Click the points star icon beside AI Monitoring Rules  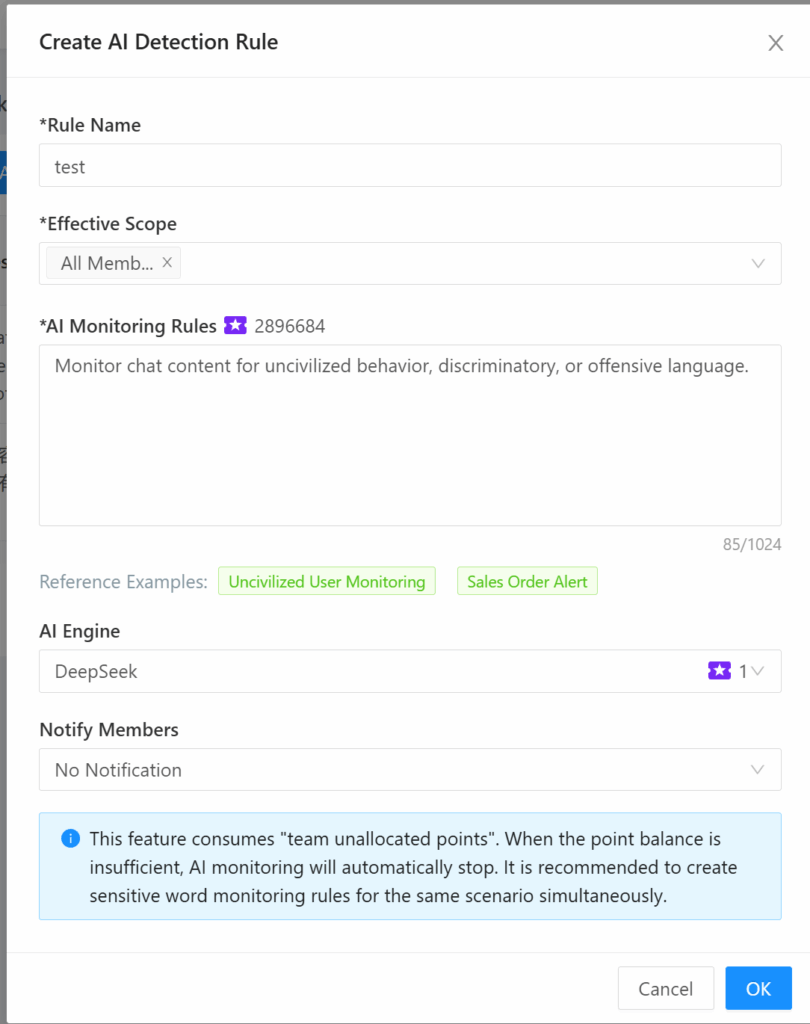click(234, 325)
